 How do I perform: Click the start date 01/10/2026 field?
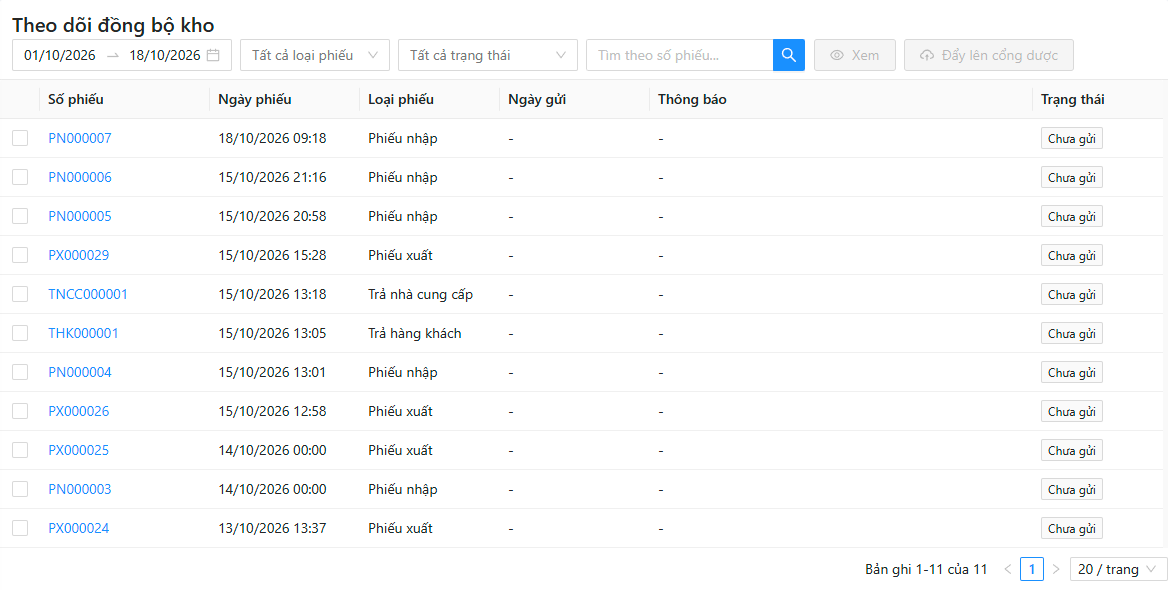click(x=60, y=55)
